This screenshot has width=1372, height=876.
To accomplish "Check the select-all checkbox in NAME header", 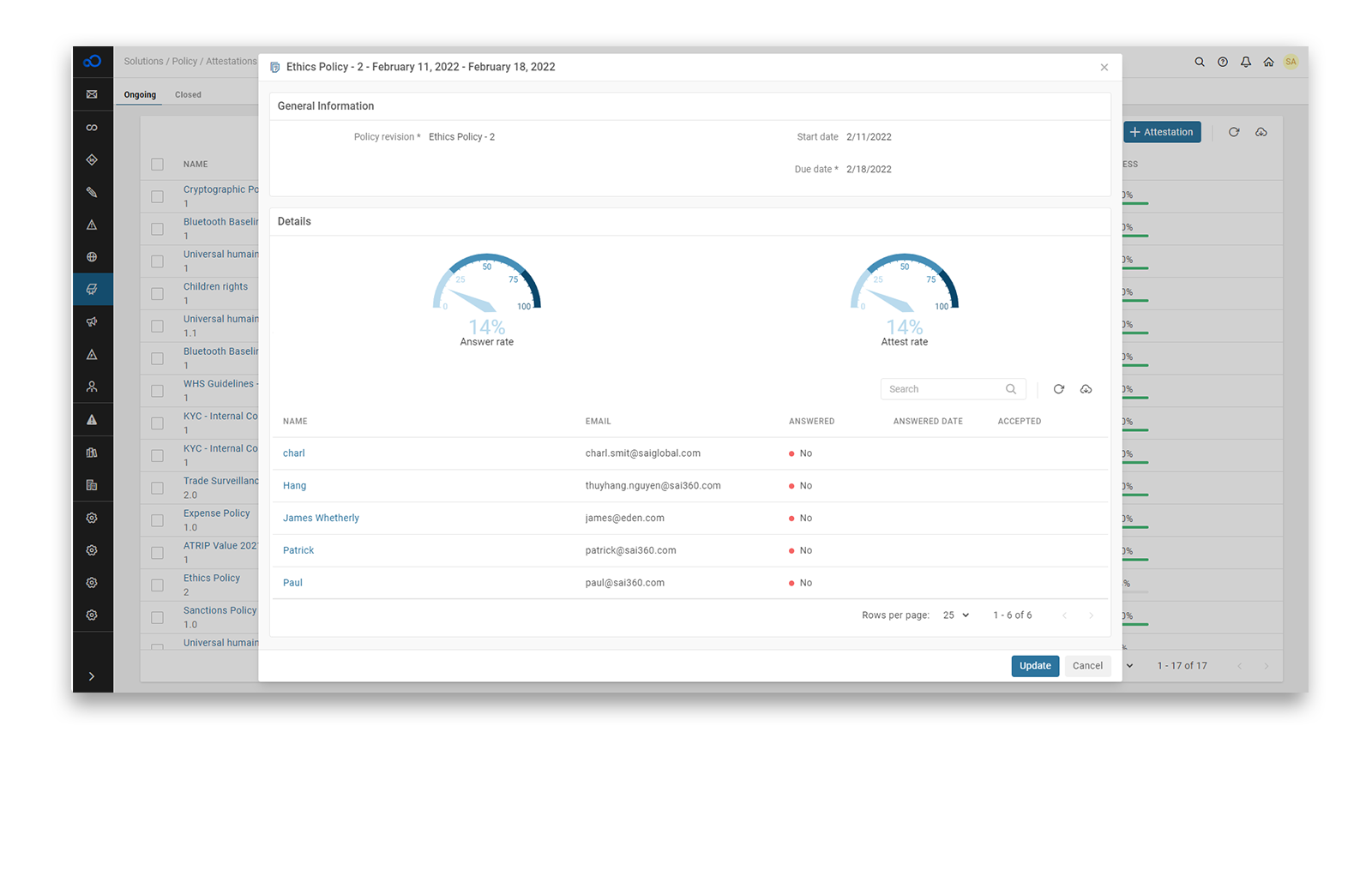I will click(x=157, y=164).
